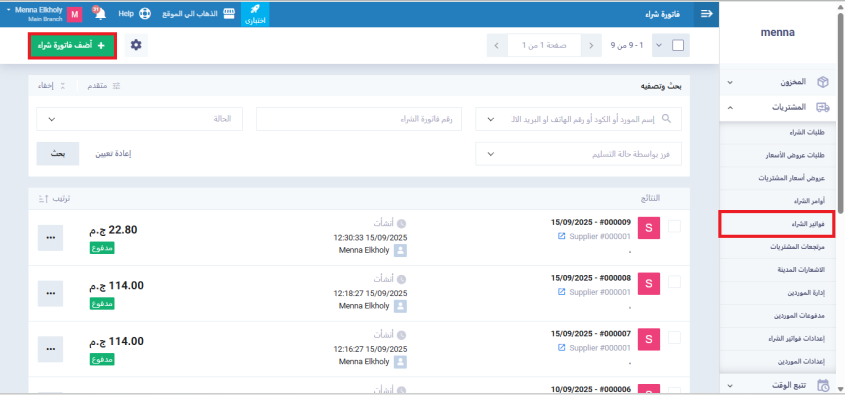
Task: Click the بحث search button
Action: 58,154
